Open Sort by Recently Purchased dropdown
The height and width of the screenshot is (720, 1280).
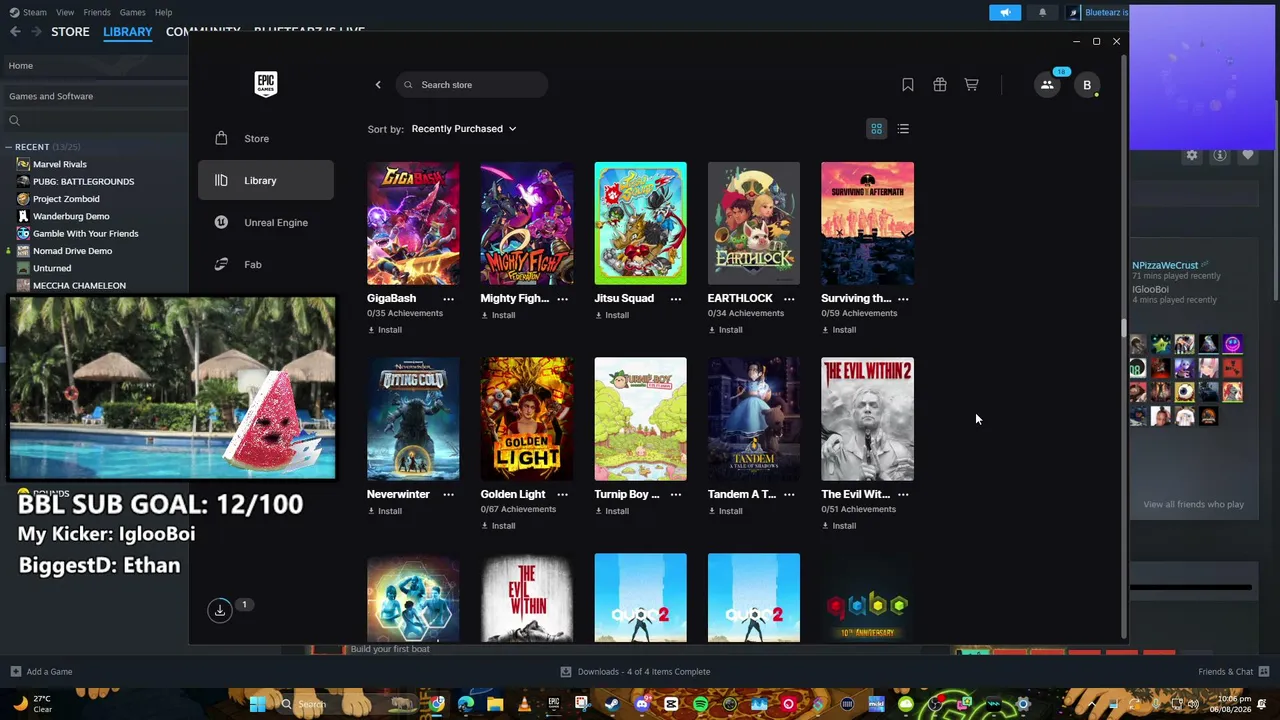pyautogui.click(x=464, y=129)
